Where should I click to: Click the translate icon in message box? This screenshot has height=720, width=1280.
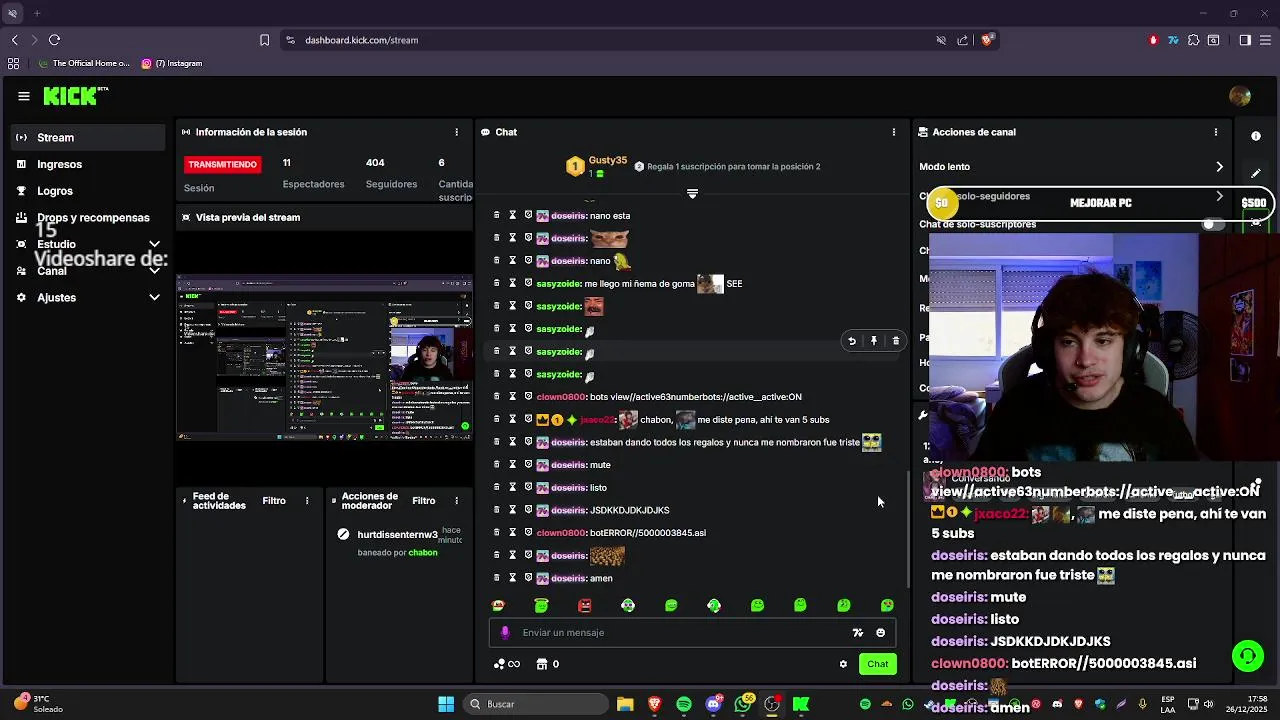tap(857, 632)
